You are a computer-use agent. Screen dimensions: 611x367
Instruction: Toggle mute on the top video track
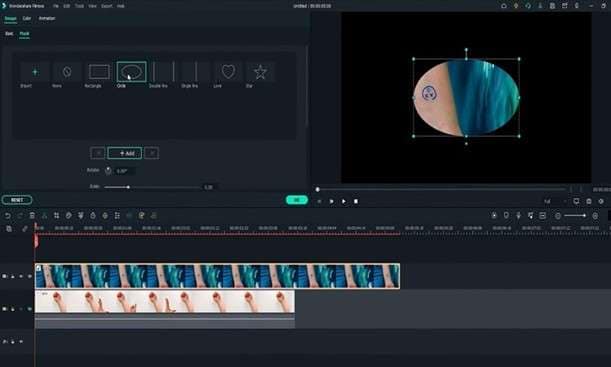click(21, 276)
